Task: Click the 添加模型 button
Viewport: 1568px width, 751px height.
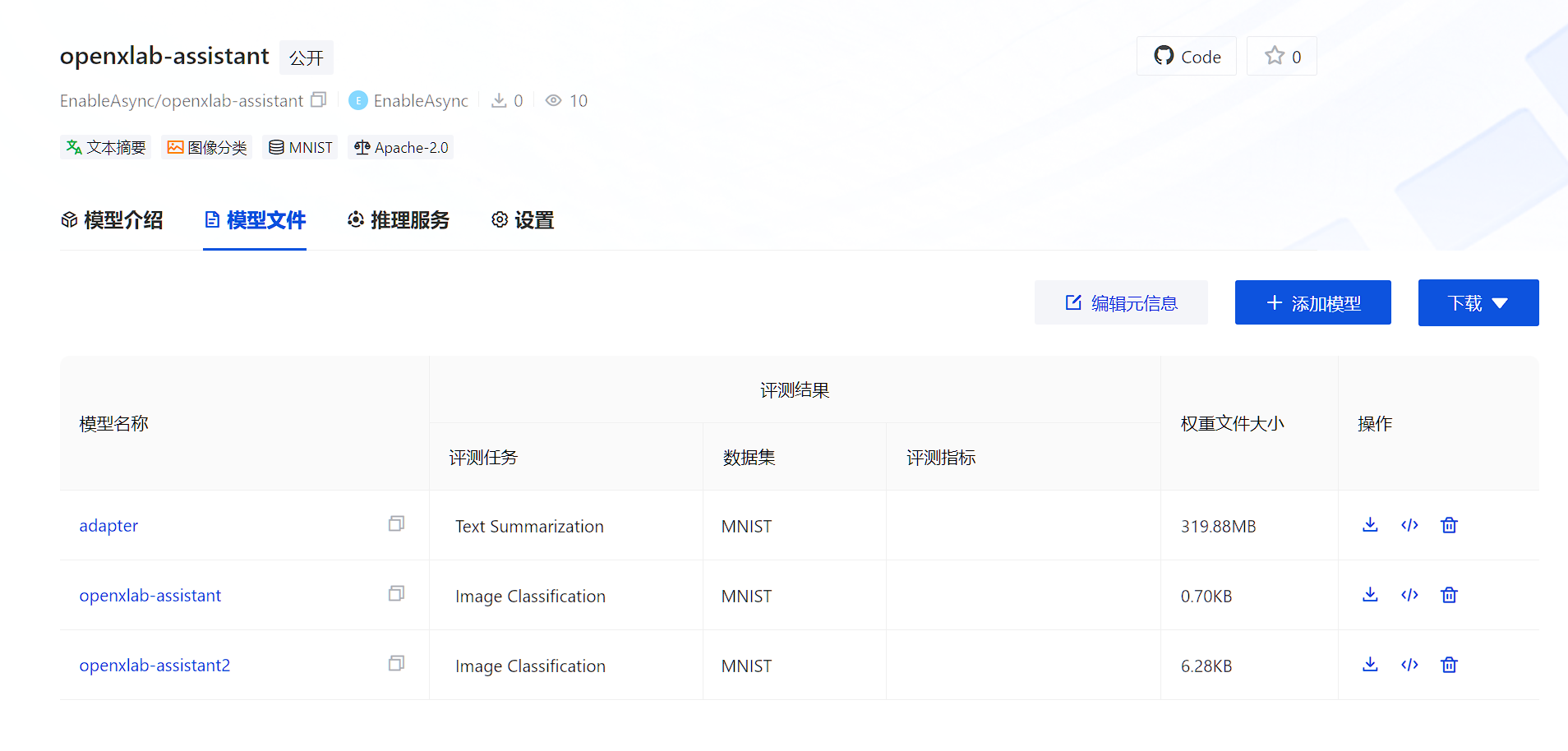Action: click(x=1312, y=303)
